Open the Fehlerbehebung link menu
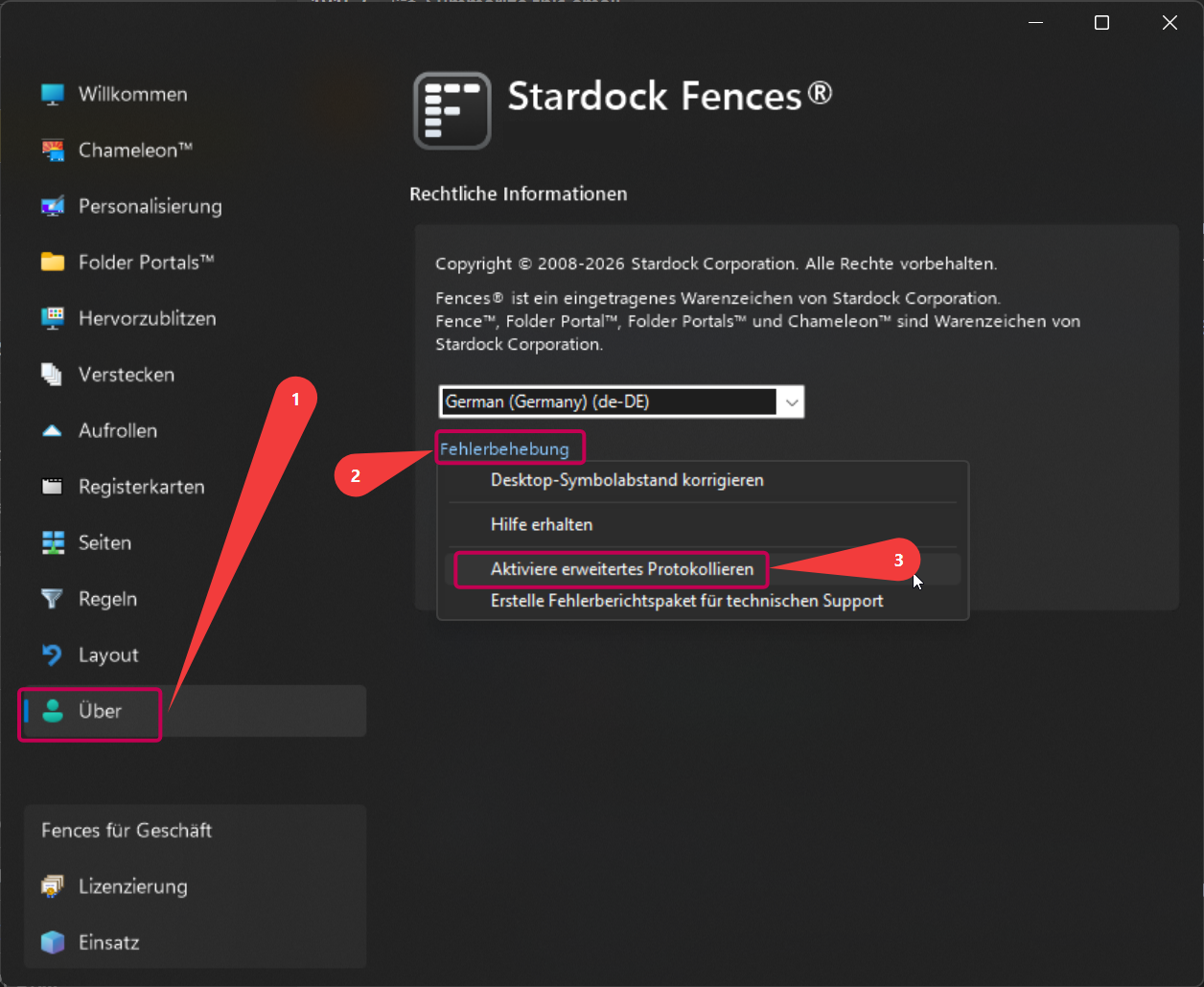This screenshot has width=1204, height=987. (x=504, y=448)
